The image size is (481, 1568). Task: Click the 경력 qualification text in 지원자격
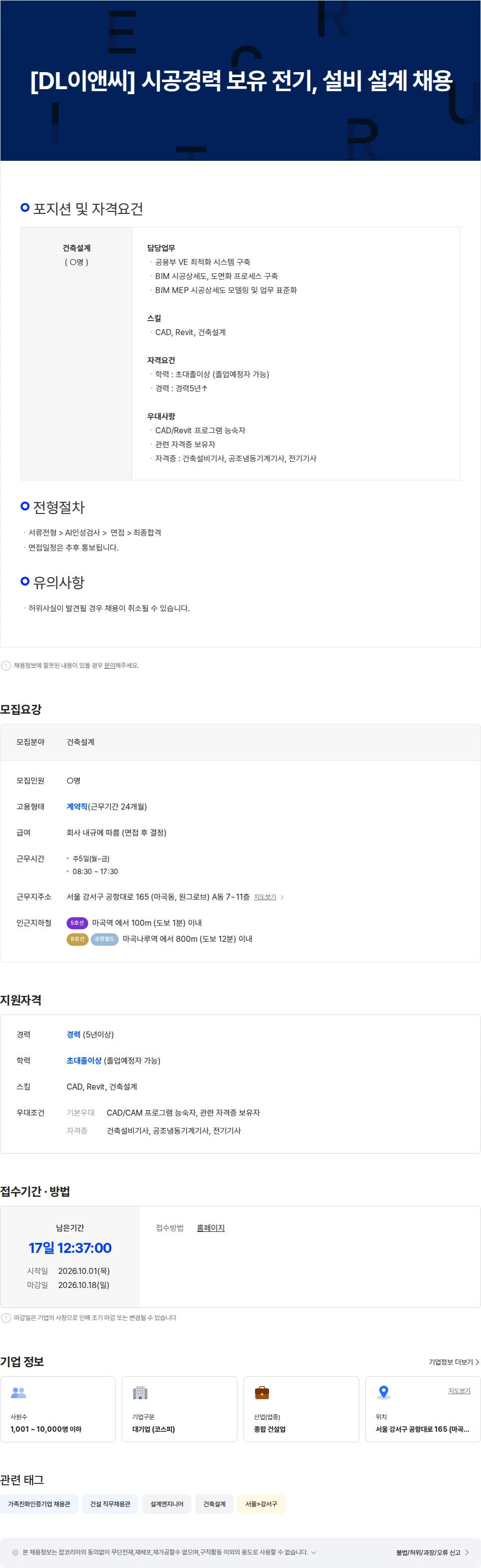[73, 1034]
